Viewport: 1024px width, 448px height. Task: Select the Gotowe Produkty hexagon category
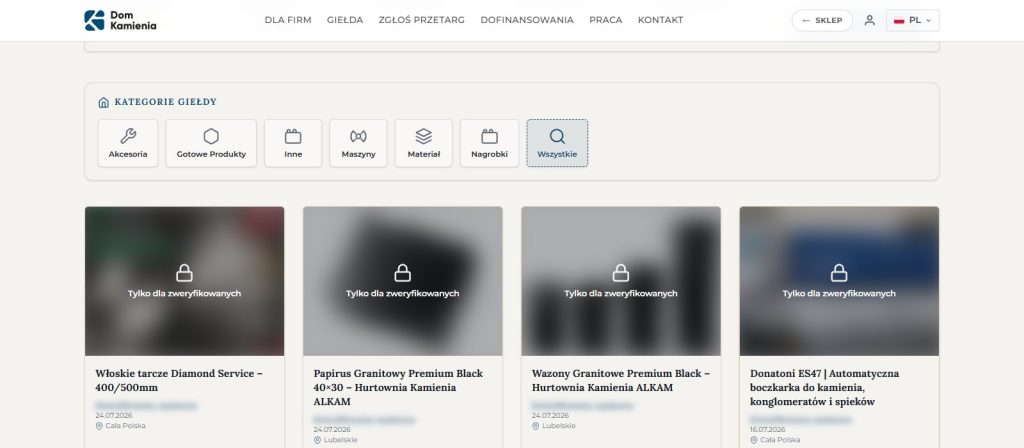211,143
